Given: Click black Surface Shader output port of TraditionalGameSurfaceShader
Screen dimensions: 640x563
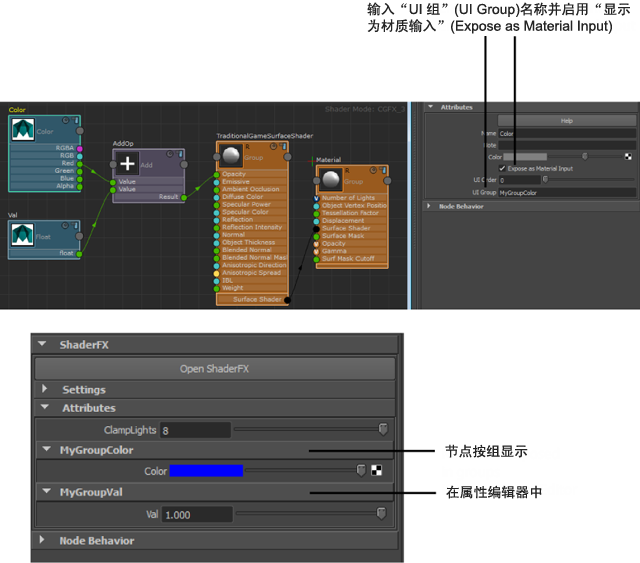Looking at the screenshot, I should tap(287, 300).
